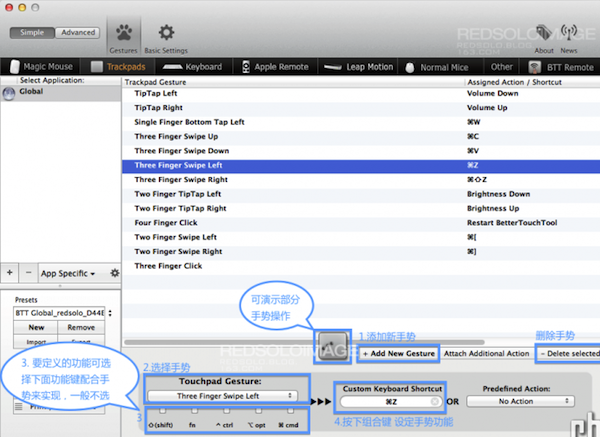Select Single Finger Bottom Tap Left row
This screenshot has width=600, height=437.
coord(361,122)
